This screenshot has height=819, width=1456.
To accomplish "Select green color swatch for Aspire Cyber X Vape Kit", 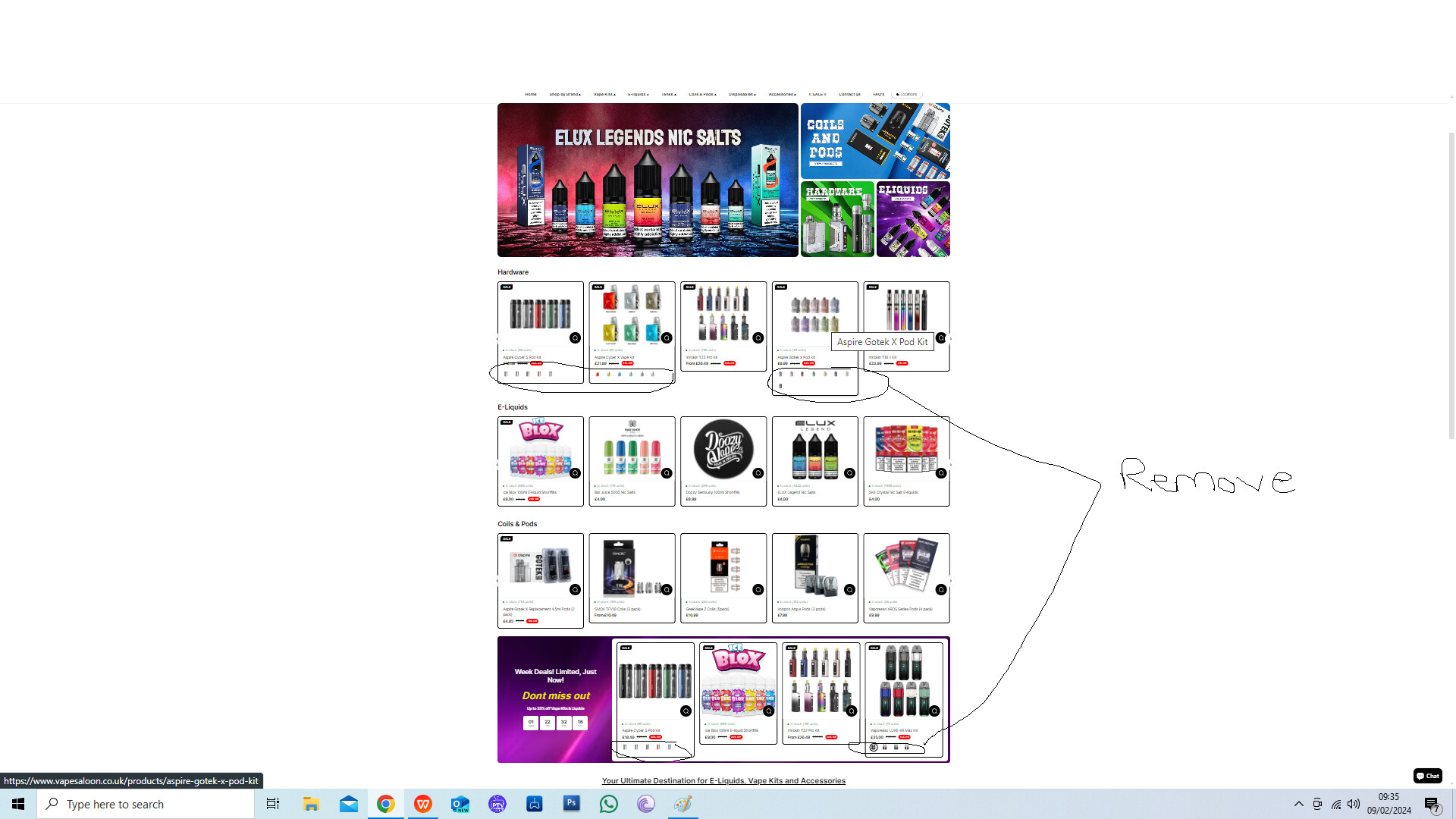I will 631,374.
